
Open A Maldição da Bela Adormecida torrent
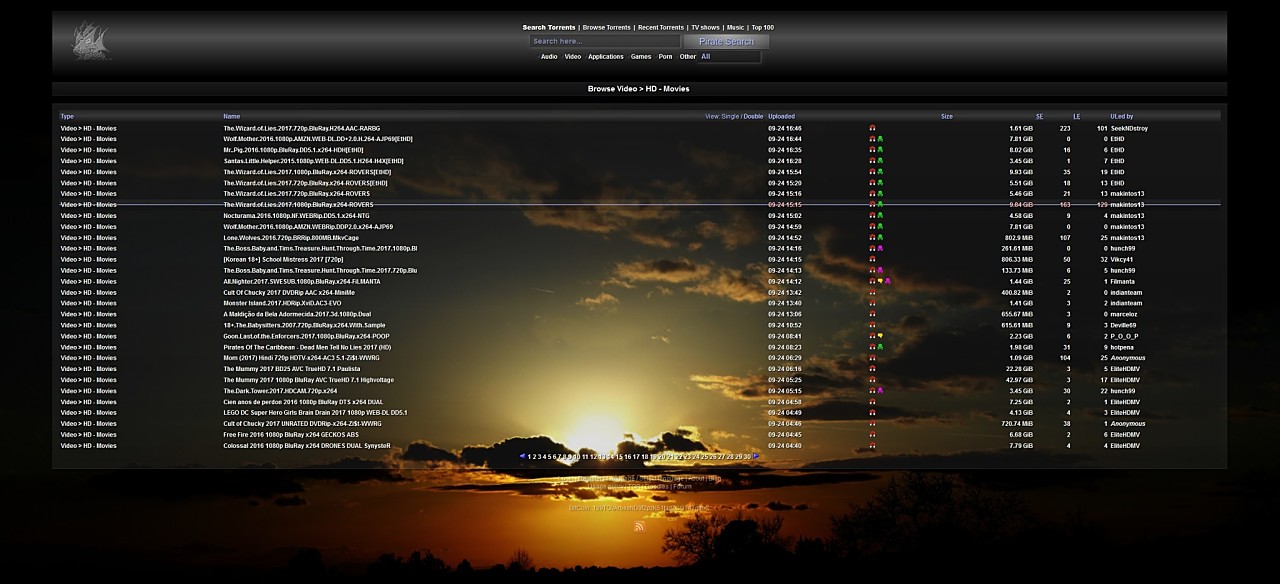(x=297, y=314)
